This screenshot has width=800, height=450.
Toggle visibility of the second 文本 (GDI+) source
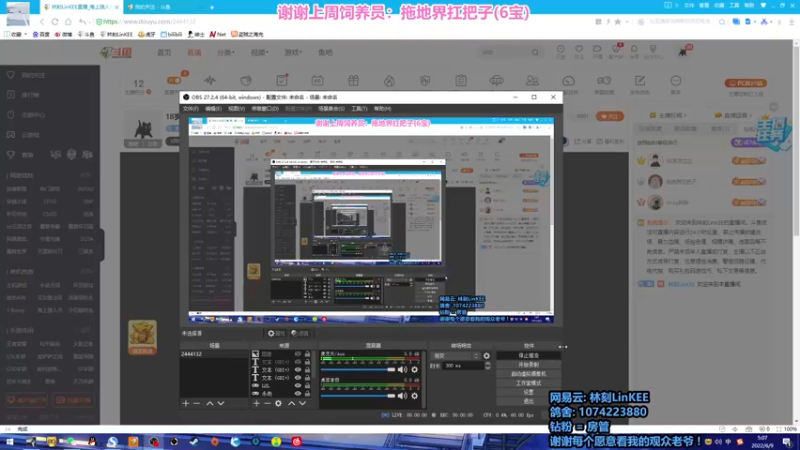[x=298, y=370]
